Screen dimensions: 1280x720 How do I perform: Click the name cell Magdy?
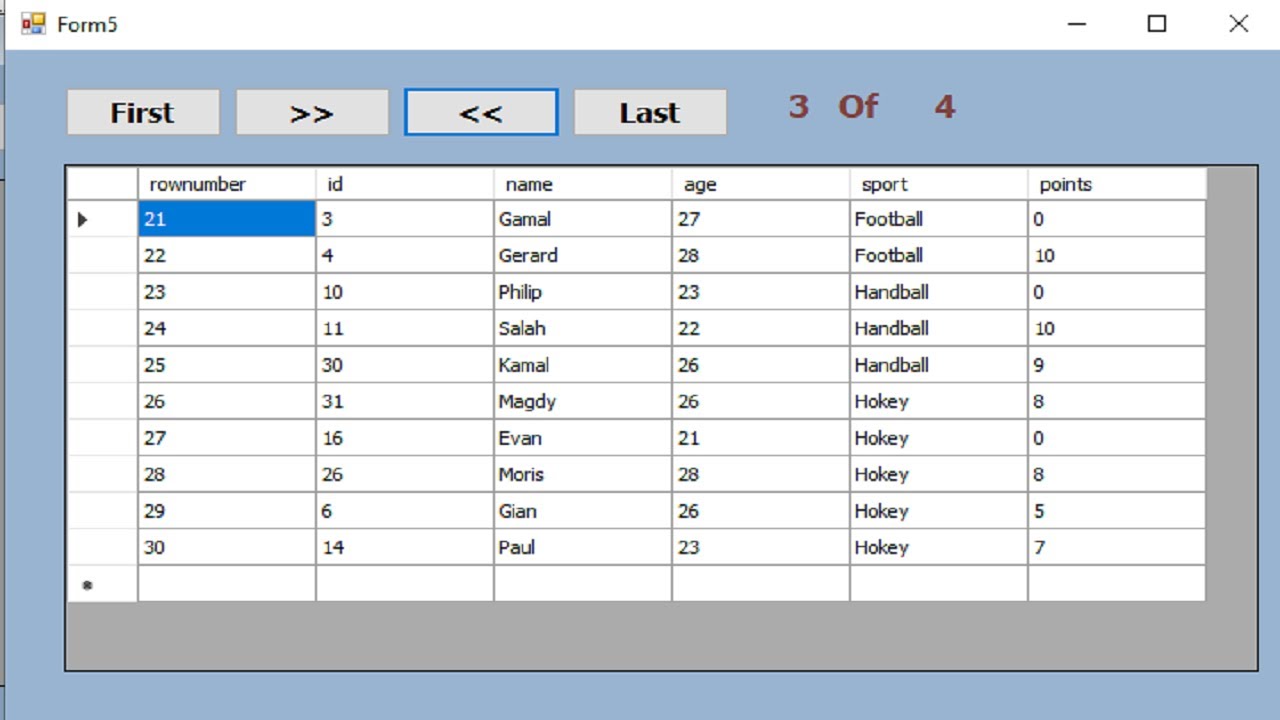click(583, 401)
